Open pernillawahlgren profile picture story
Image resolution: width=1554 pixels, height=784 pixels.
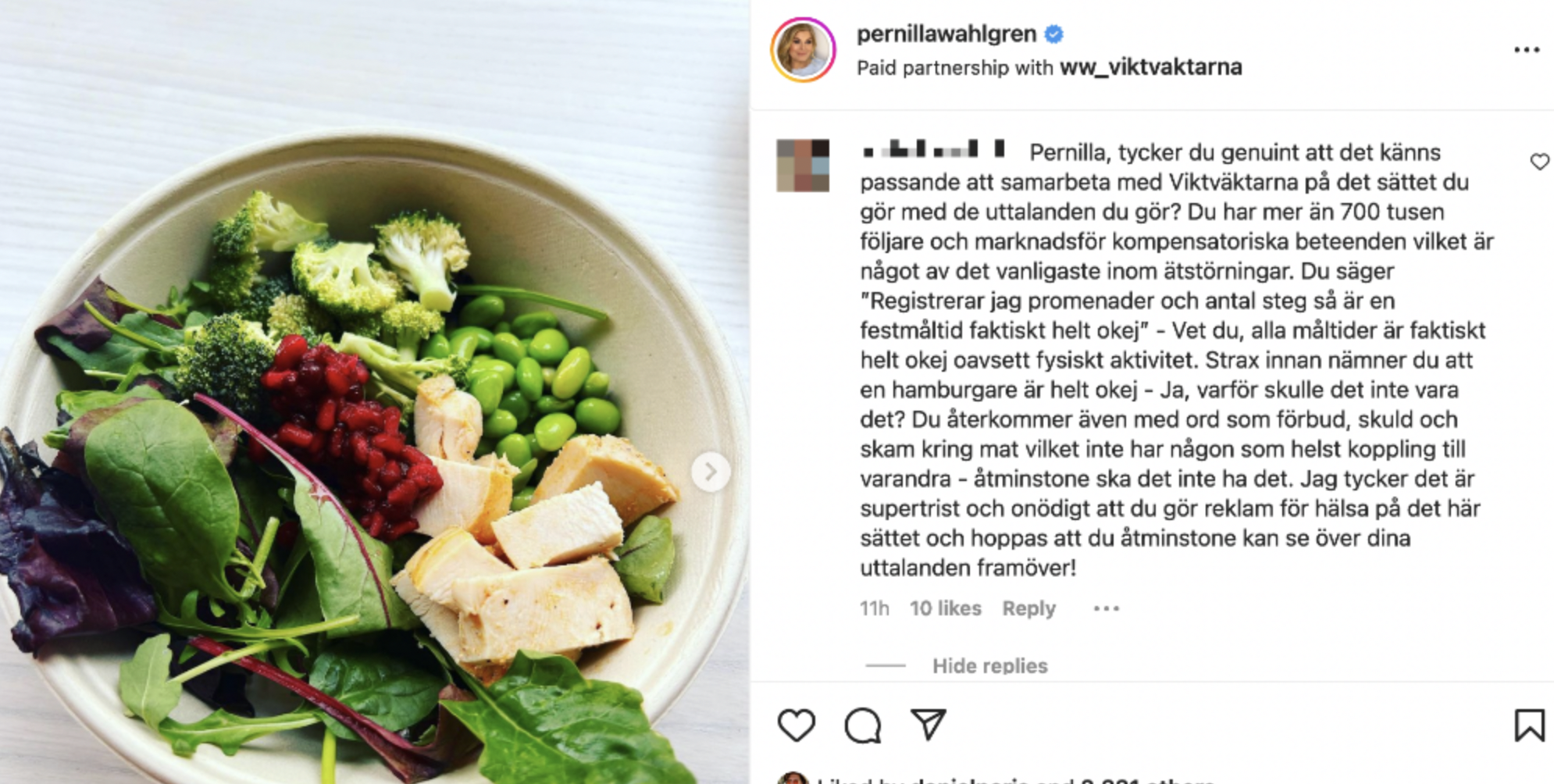tap(803, 50)
